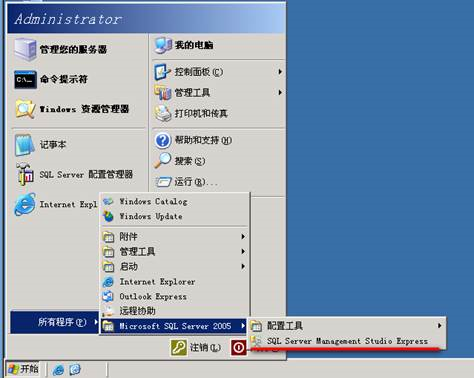Click the 启动 folder icon
Viewport: 474px width, 378px height.
point(108,266)
